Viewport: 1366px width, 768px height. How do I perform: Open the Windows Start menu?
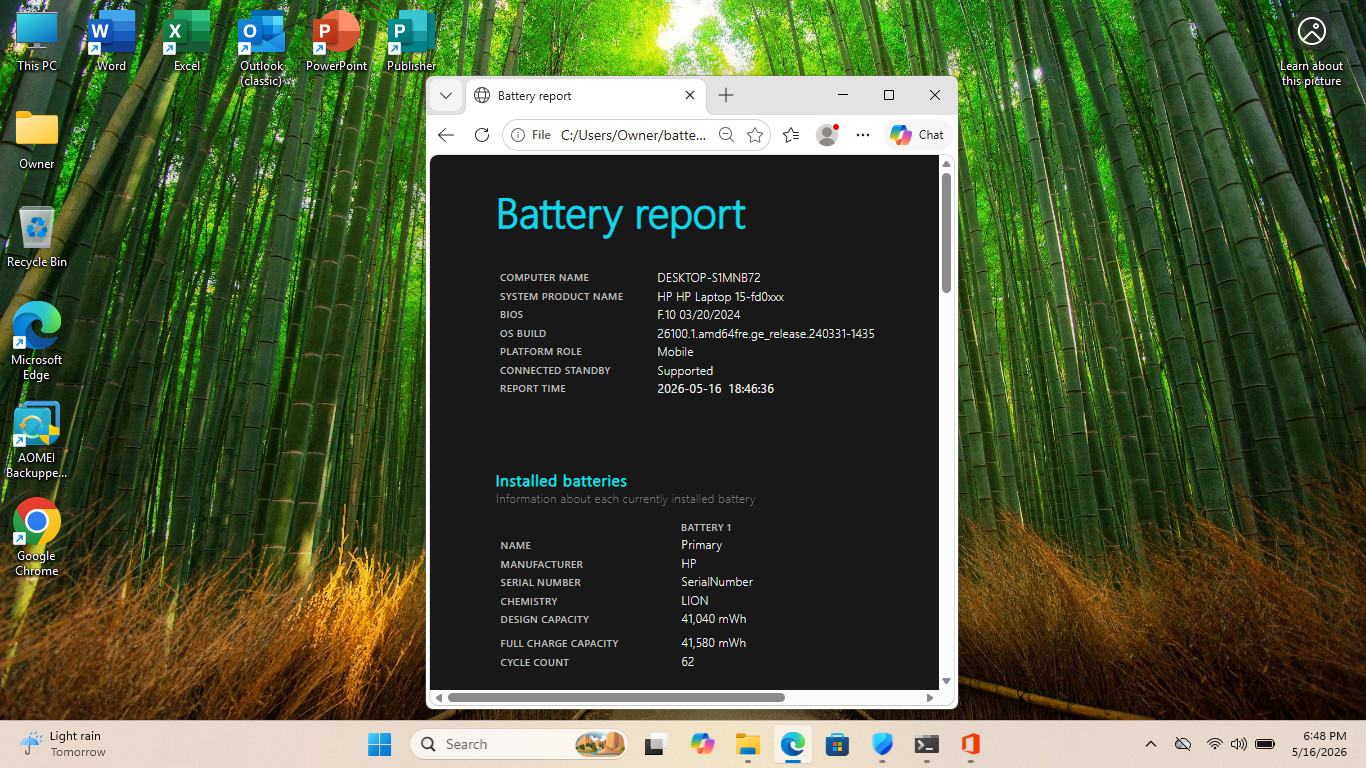tap(379, 744)
